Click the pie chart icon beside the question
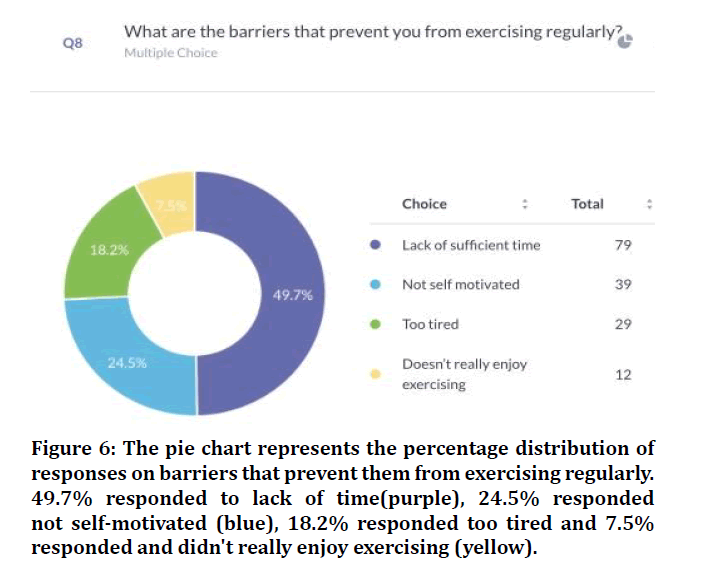 pyautogui.click(x=626, y=42)
